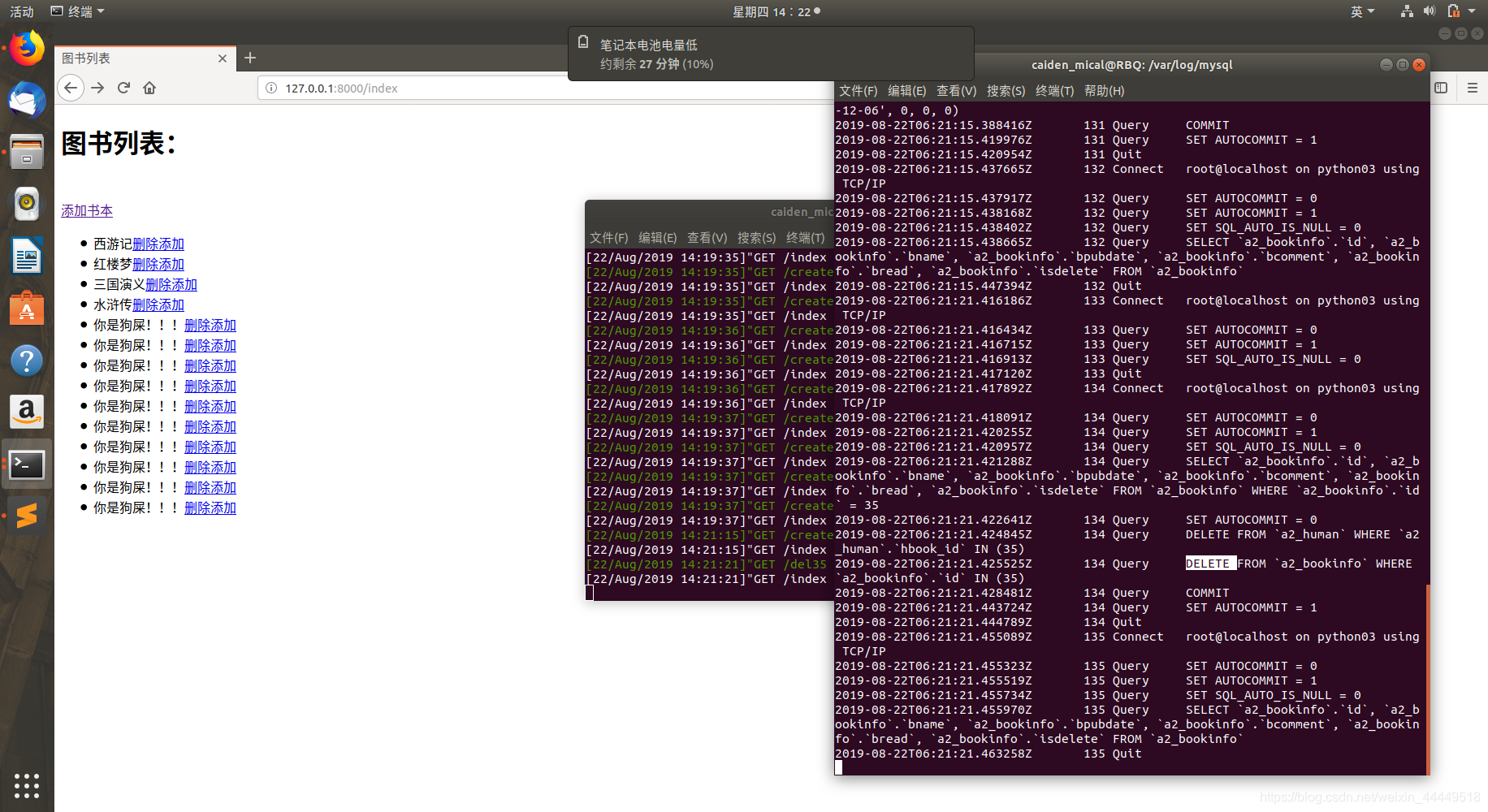
Task: Open Ubuntu Software from the dock
Action: 27,308
